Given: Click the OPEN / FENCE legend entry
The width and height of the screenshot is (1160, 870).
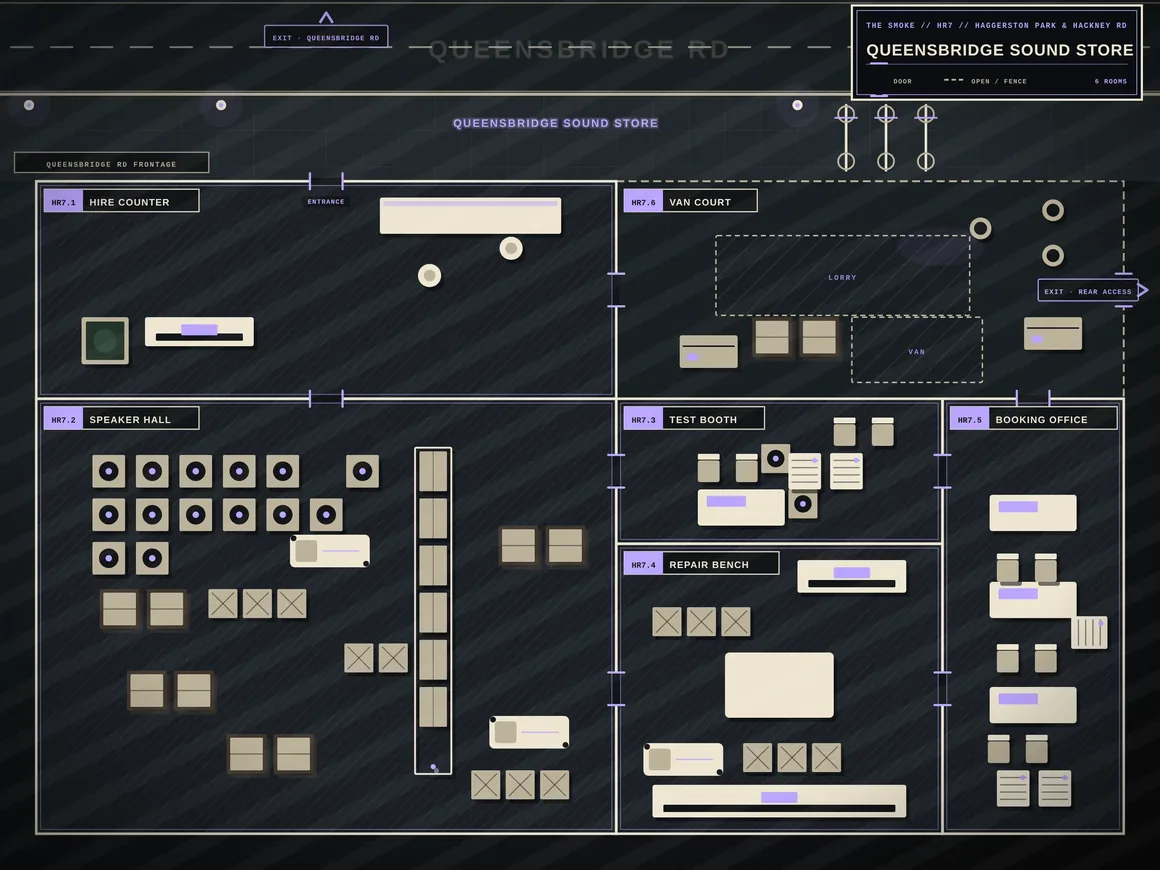Looking at the screenshot, I should coord(999,81).
